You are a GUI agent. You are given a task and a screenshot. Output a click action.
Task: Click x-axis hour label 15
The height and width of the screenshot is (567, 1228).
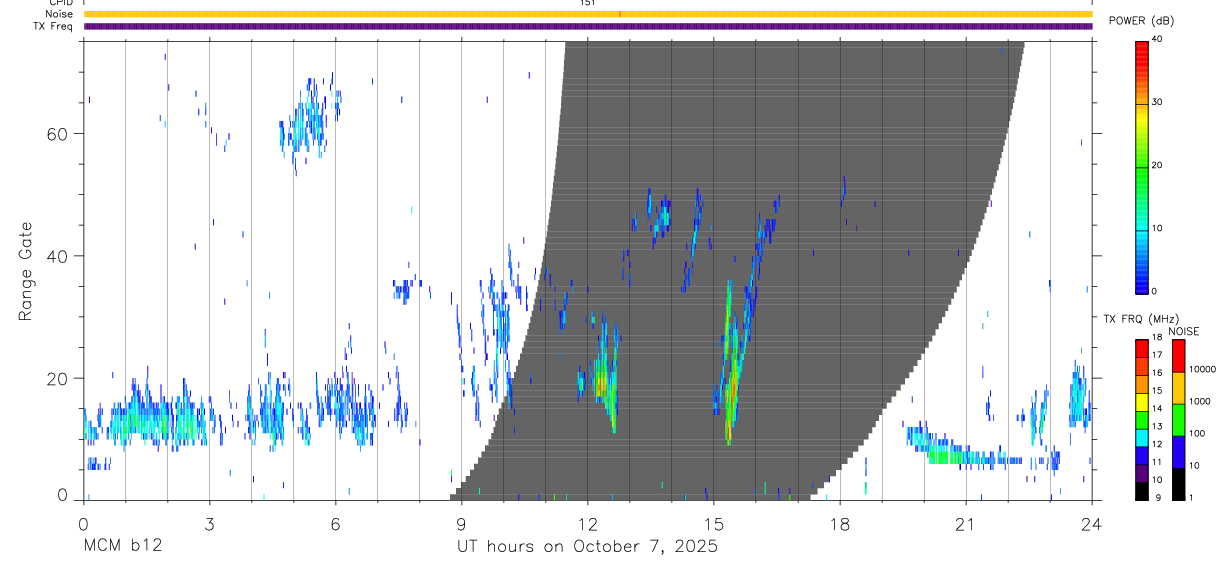click(x=713, y=523)
